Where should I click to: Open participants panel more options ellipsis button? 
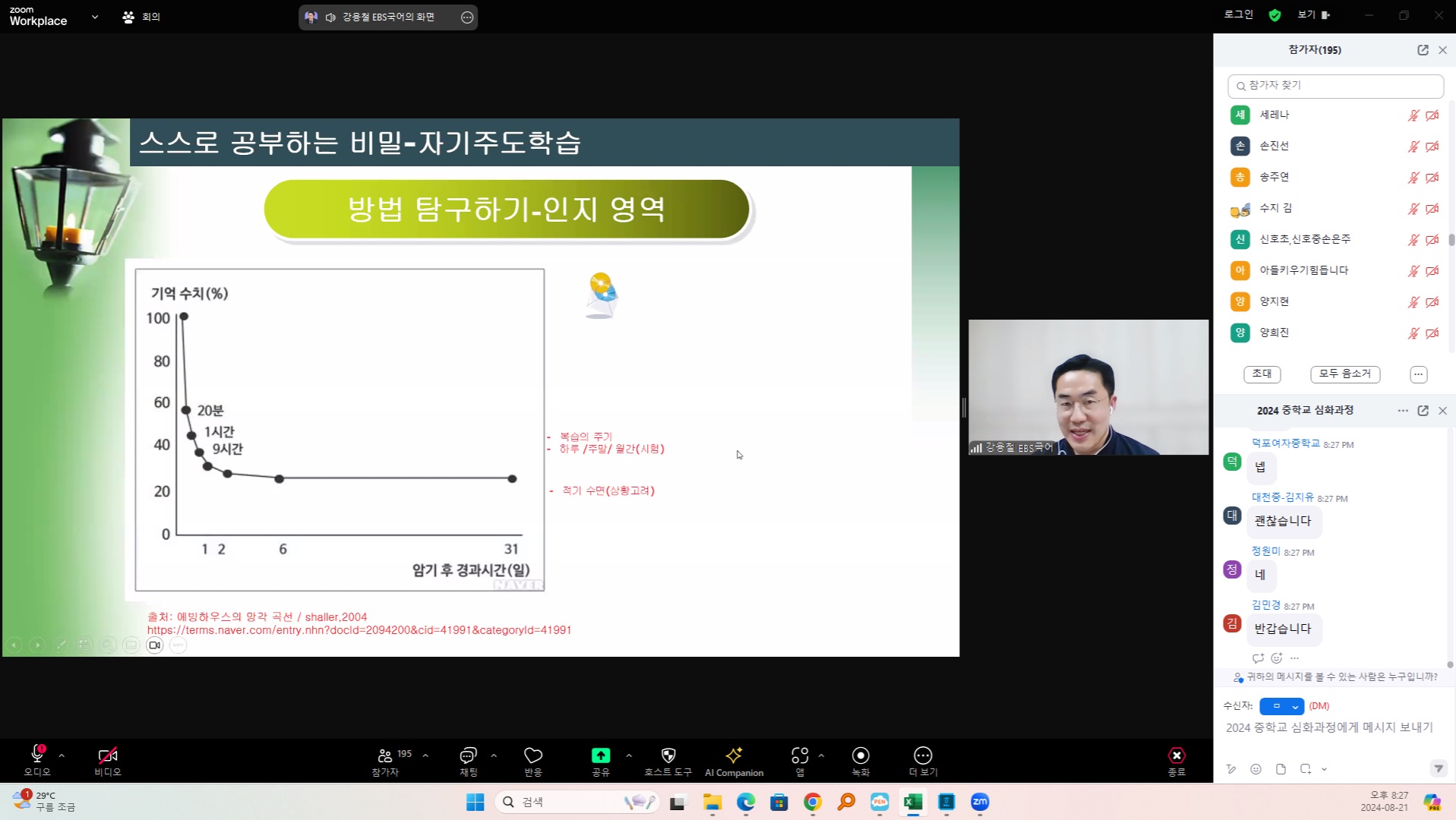[x=1418, y=374]
